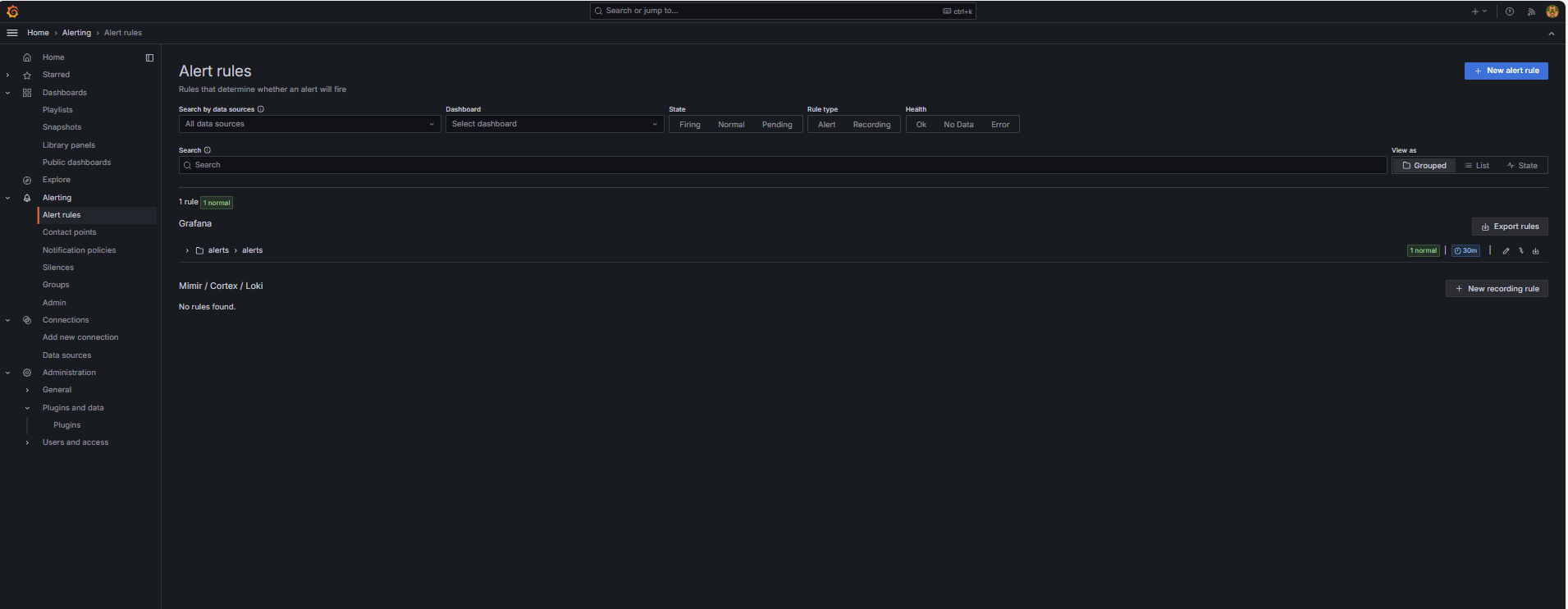The height and width of the screenshot is (609, 1568).
Task: Open the All data sources dropdown
Action: 309,124
